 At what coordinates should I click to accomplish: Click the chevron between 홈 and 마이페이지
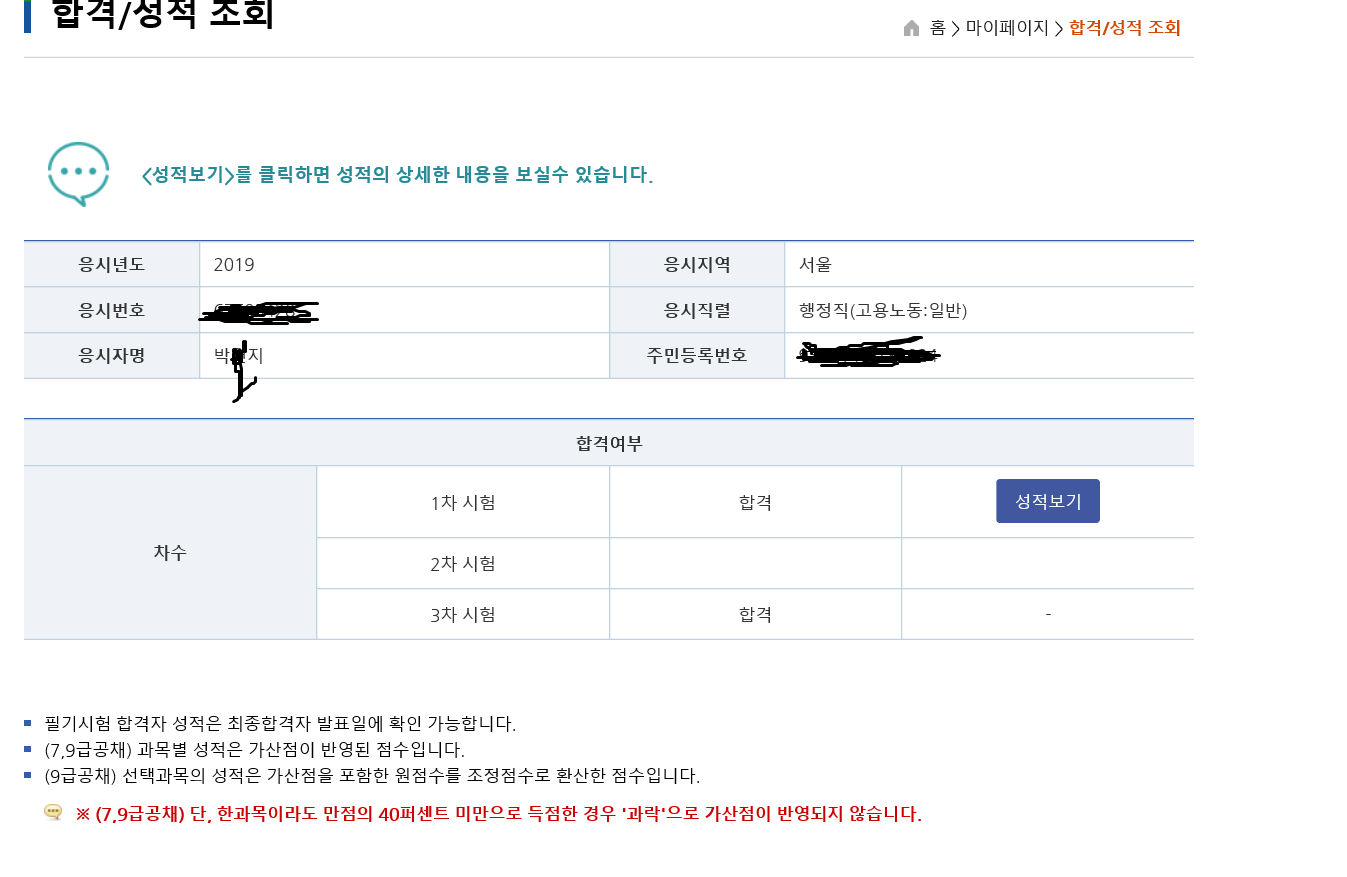coord(955,28)
